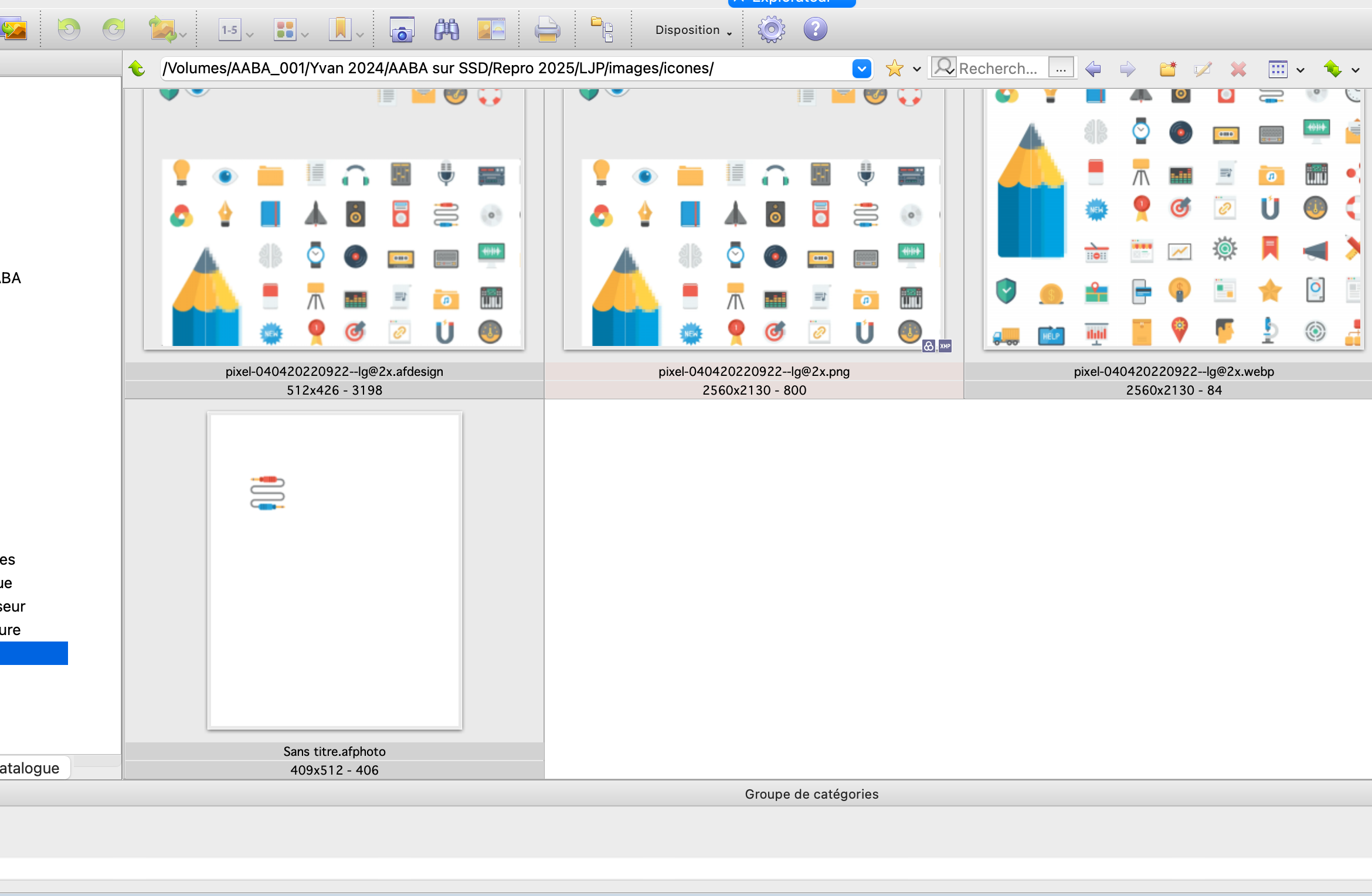Switch to the Catalogue tab
The image size is (1372, 896).
pyautogui.click(x=30, y=768)
